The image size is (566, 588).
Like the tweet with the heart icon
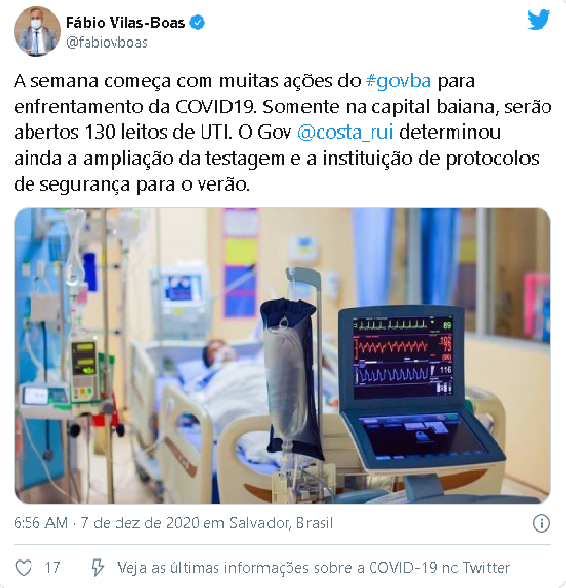click(x=24, y=567)
